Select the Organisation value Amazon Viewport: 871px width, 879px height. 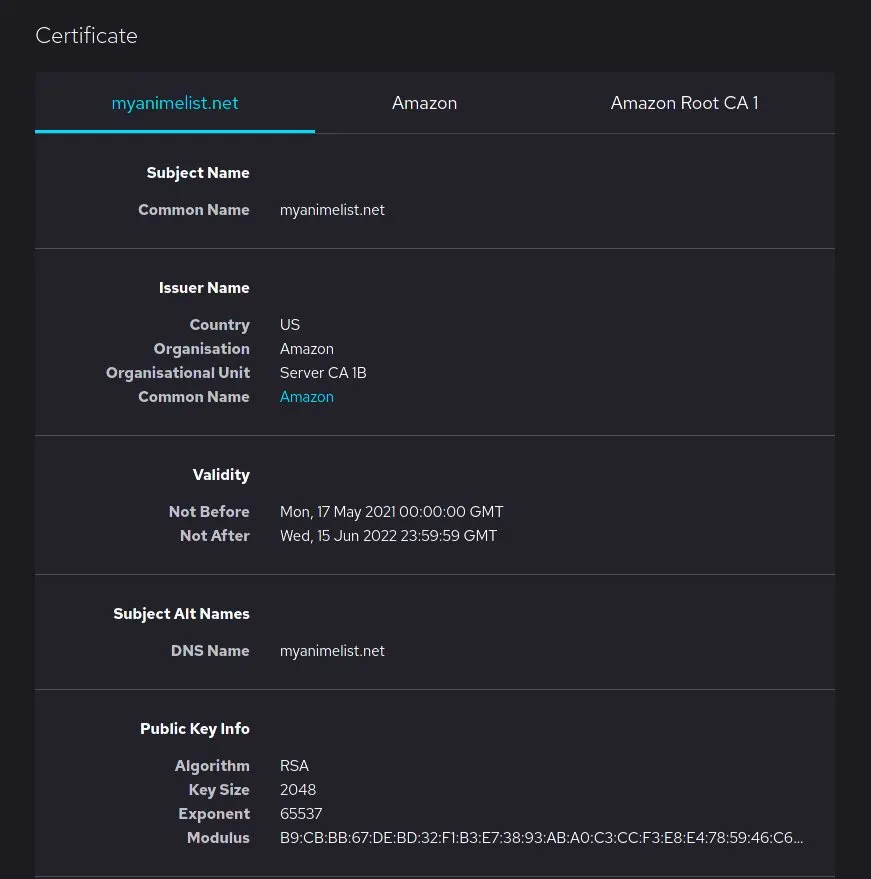(307, 349)
